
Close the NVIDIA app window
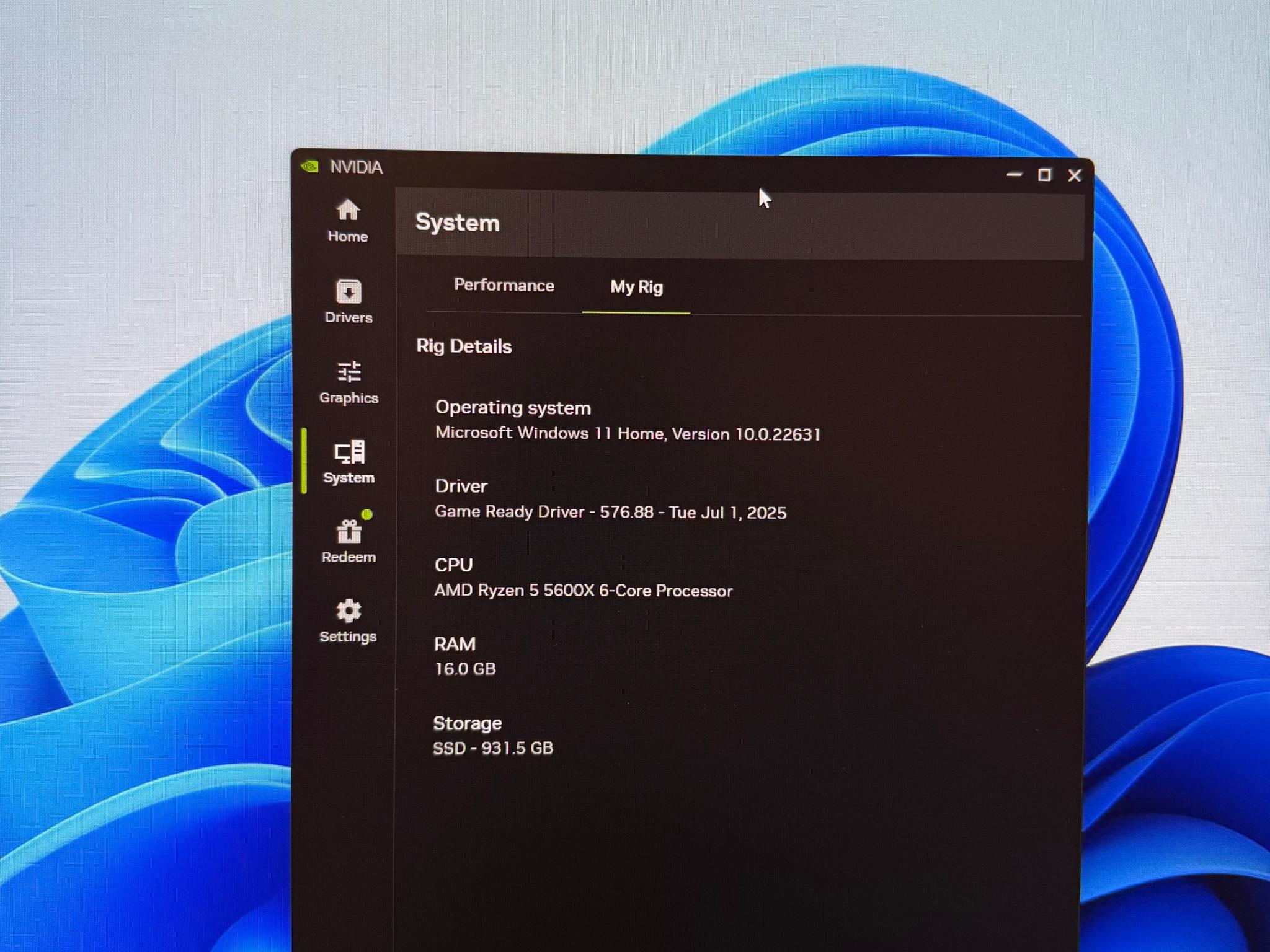click(1075, 175)
